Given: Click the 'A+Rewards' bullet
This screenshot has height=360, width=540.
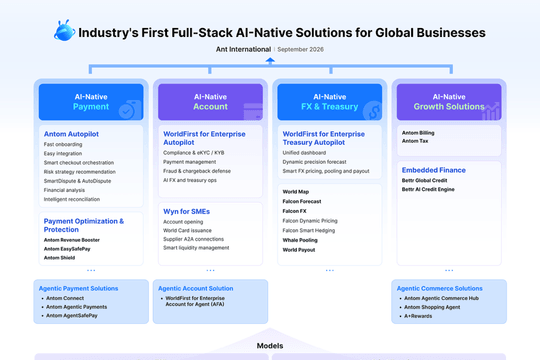Looking at the screenshot, I should [x=418, y=316].
